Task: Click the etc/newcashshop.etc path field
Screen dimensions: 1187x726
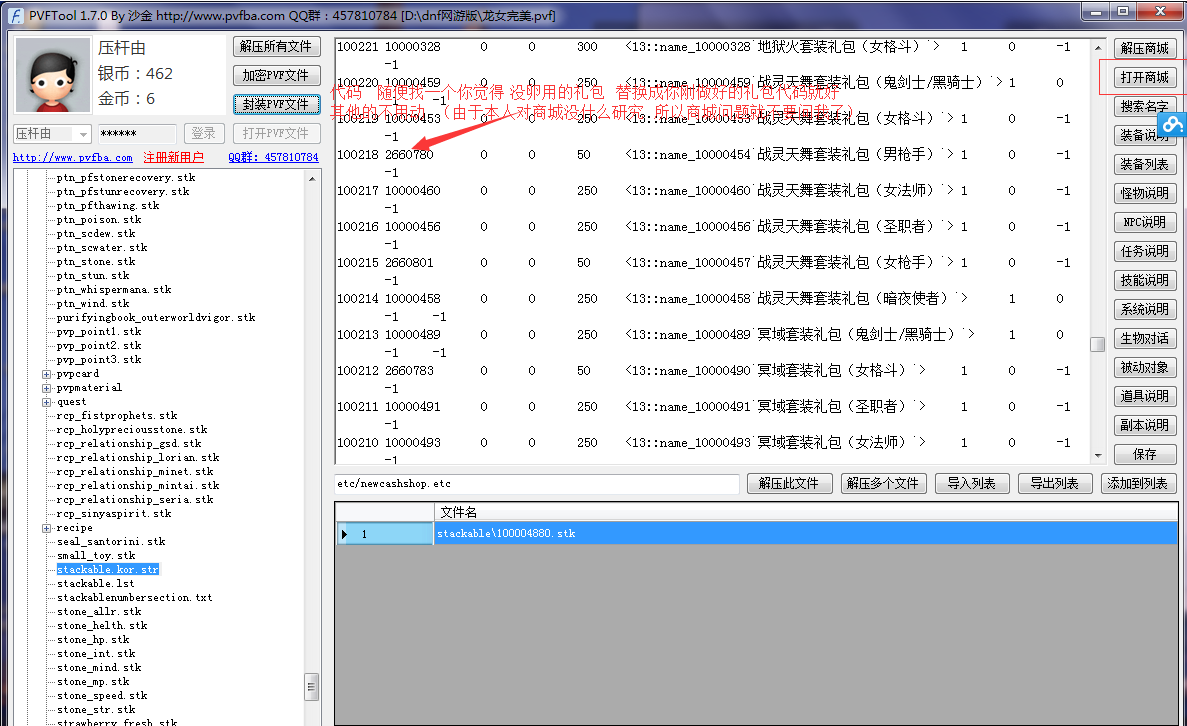Action: (536, 484)
